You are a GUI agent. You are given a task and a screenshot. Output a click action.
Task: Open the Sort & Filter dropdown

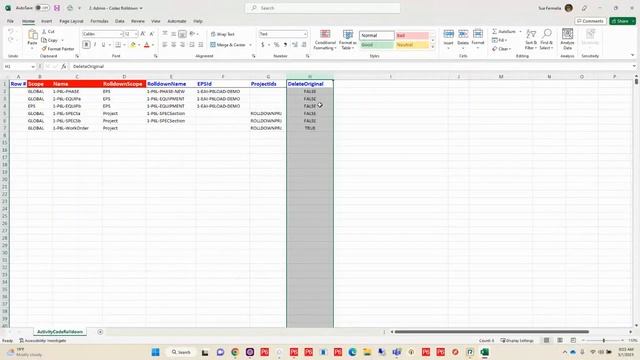(x=531, y=40)
